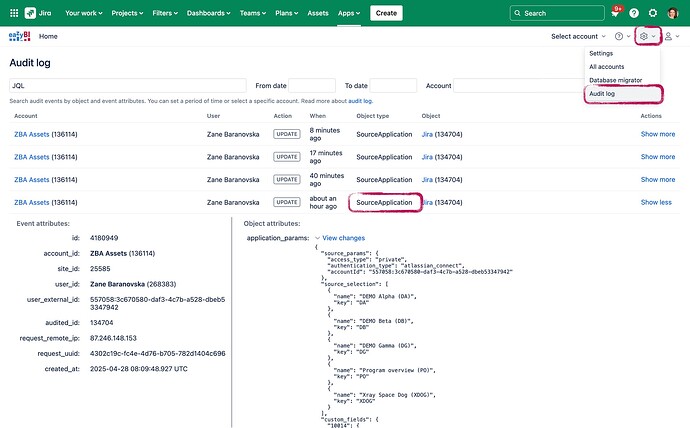Click the created_at timestamp value
Image resolution: width=690 pixels, height=428 pixels.
[139, 369]
